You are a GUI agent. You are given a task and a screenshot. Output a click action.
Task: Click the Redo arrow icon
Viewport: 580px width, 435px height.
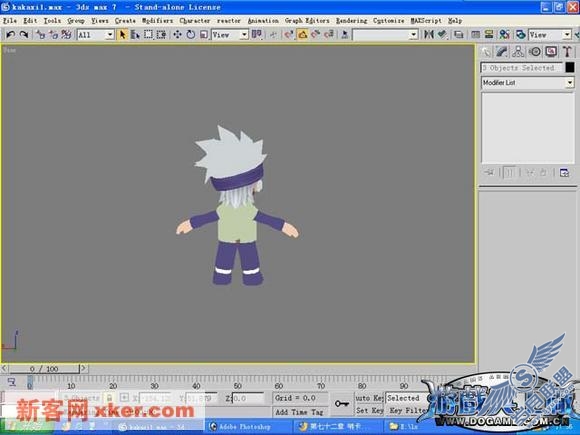[24, 34]
